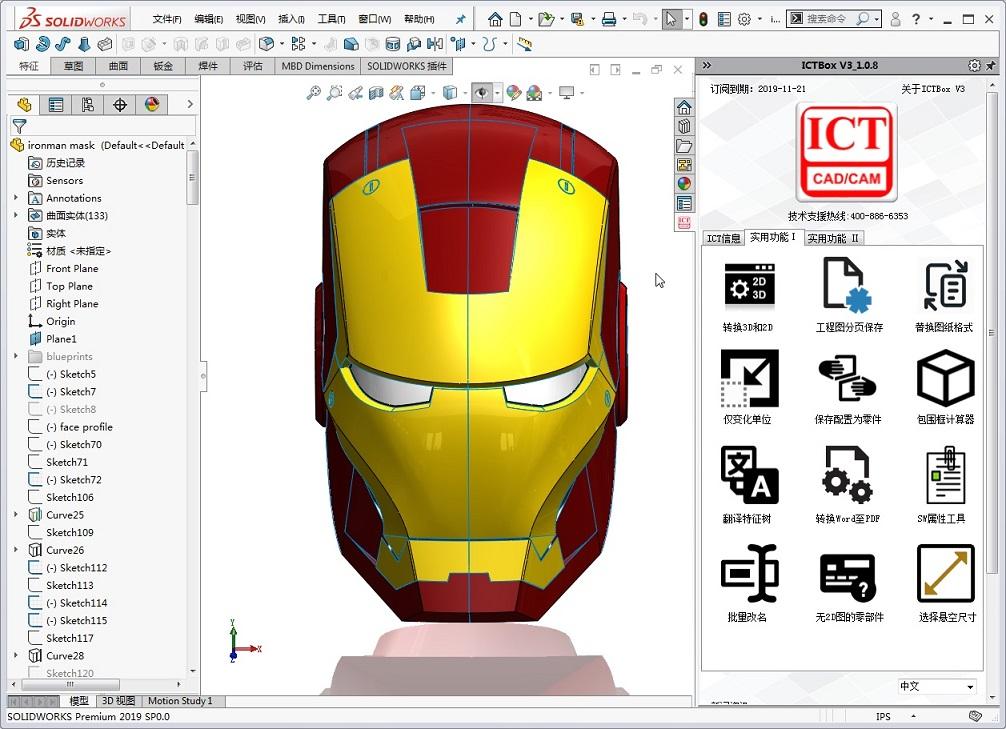Toggle the pin on the menu bar
Viewport: 1006px width, 729px height.
click(x=460, y=19)
